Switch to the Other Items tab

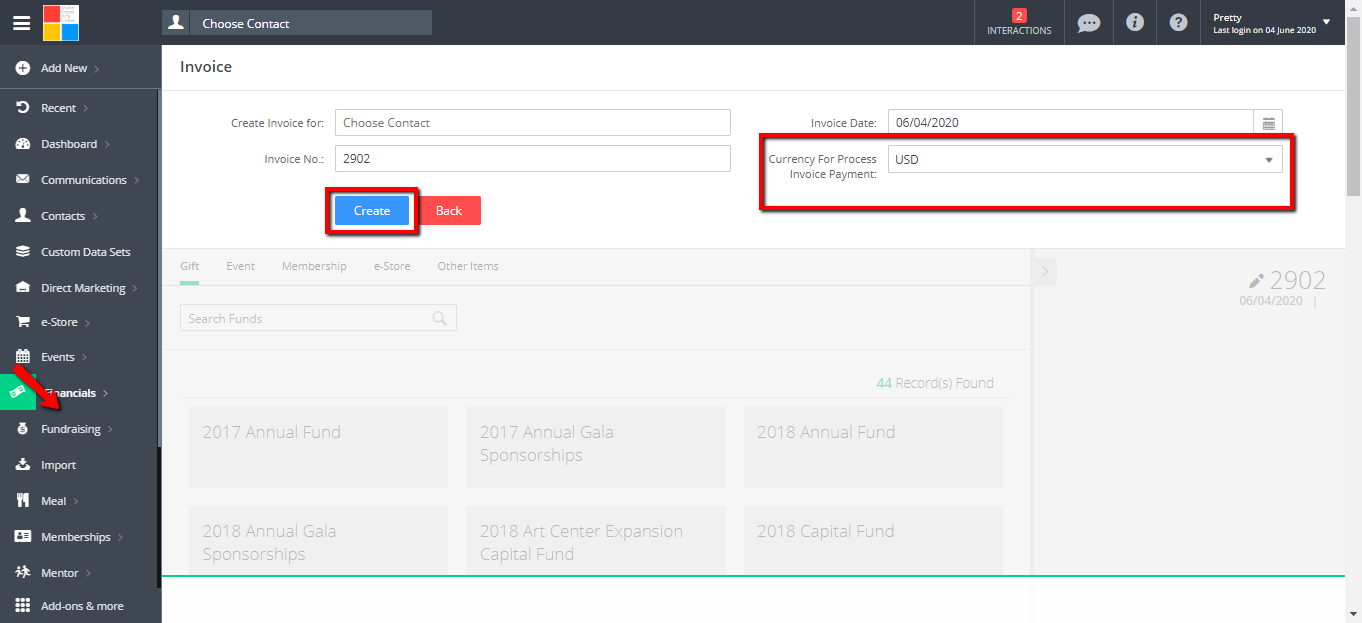point(468,266)
